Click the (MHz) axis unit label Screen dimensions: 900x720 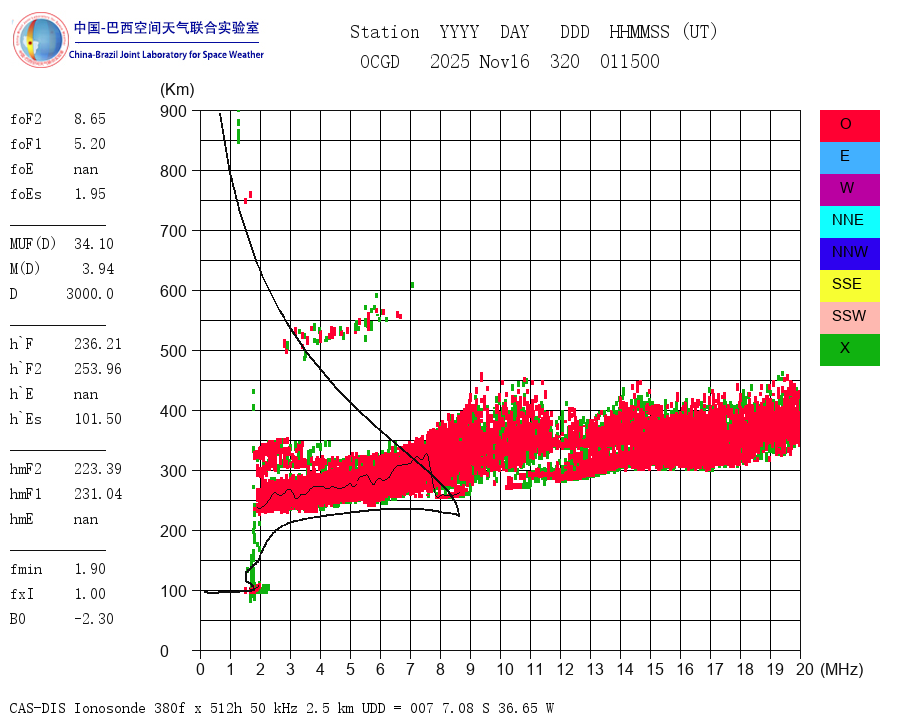(x=842, y=669)
